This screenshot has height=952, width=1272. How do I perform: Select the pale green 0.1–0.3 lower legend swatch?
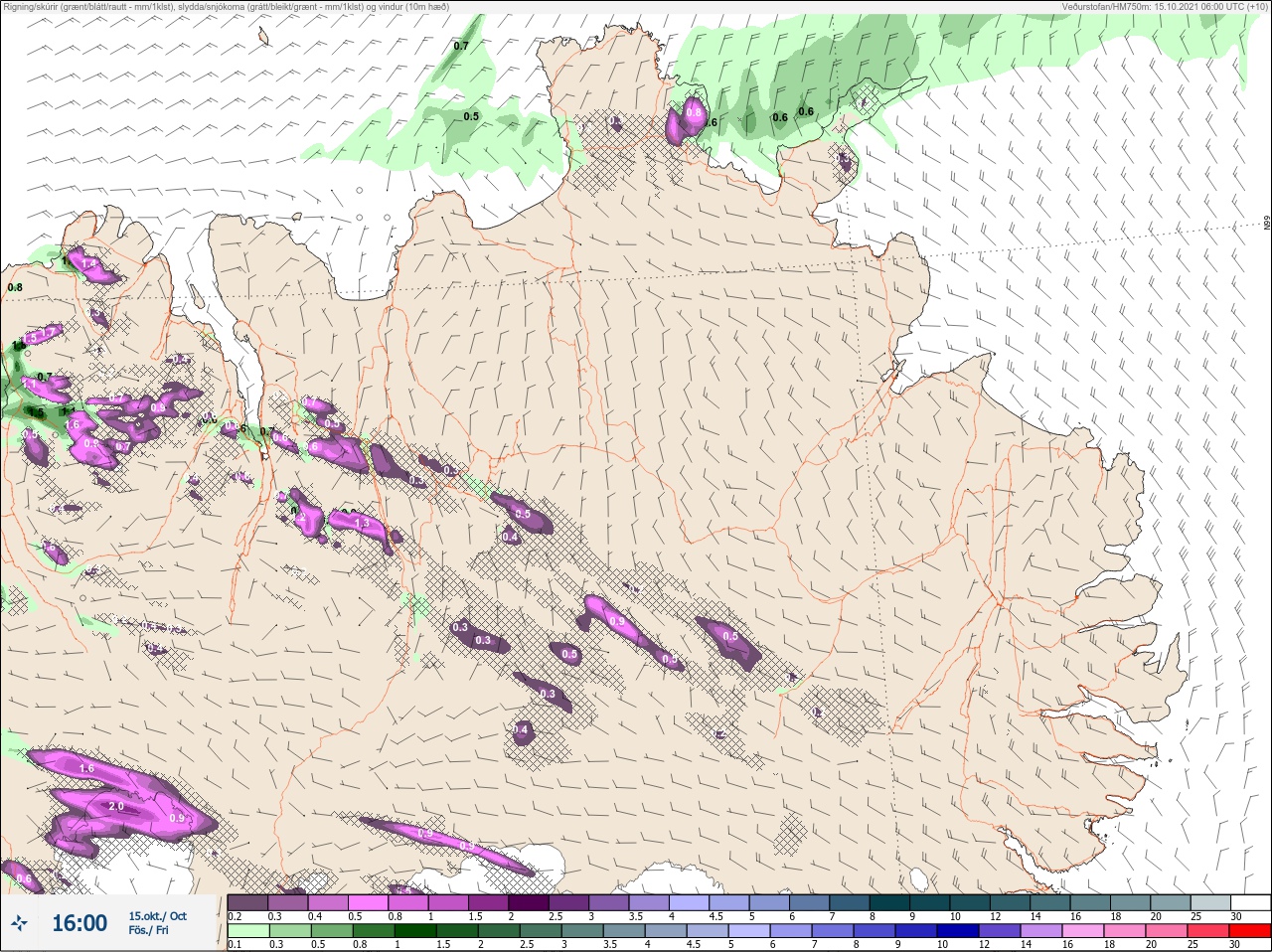click(x=247, y=931)
